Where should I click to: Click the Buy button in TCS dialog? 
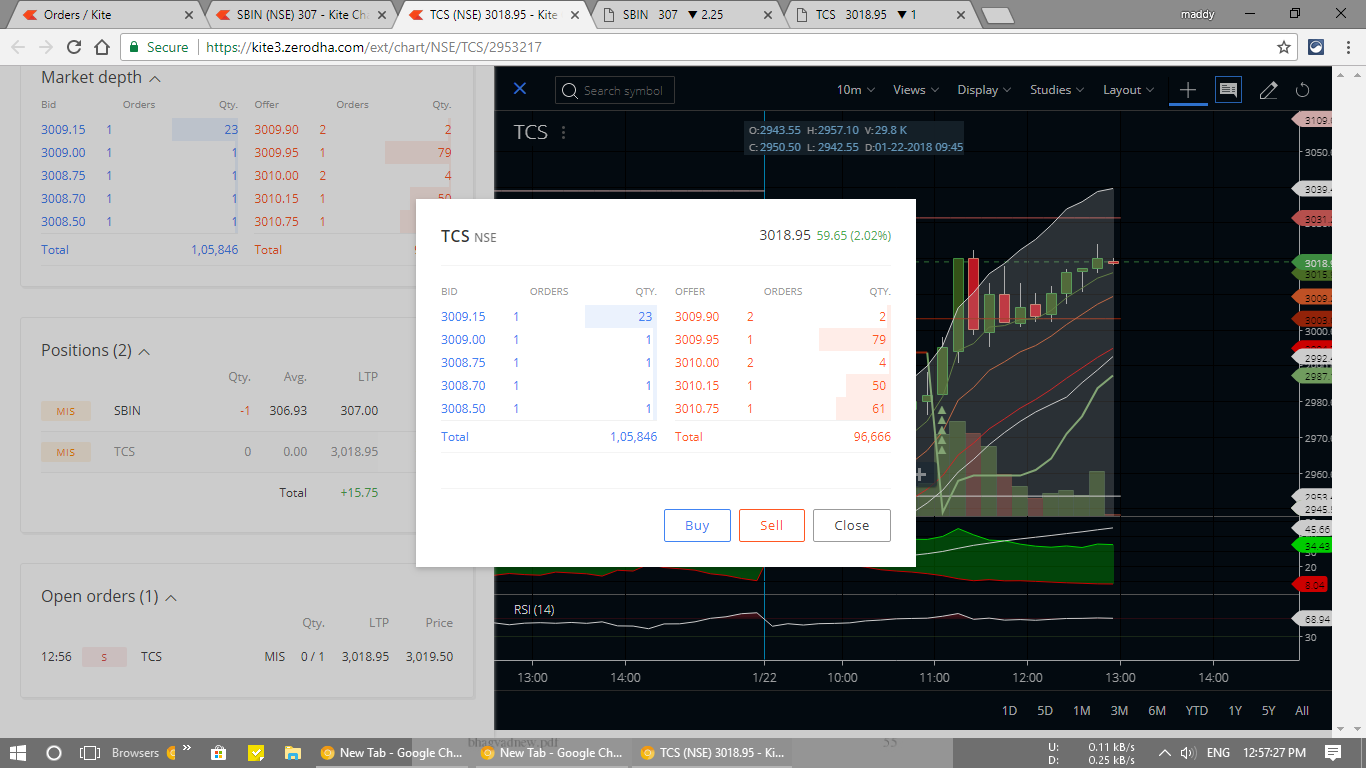click(697, 525)
